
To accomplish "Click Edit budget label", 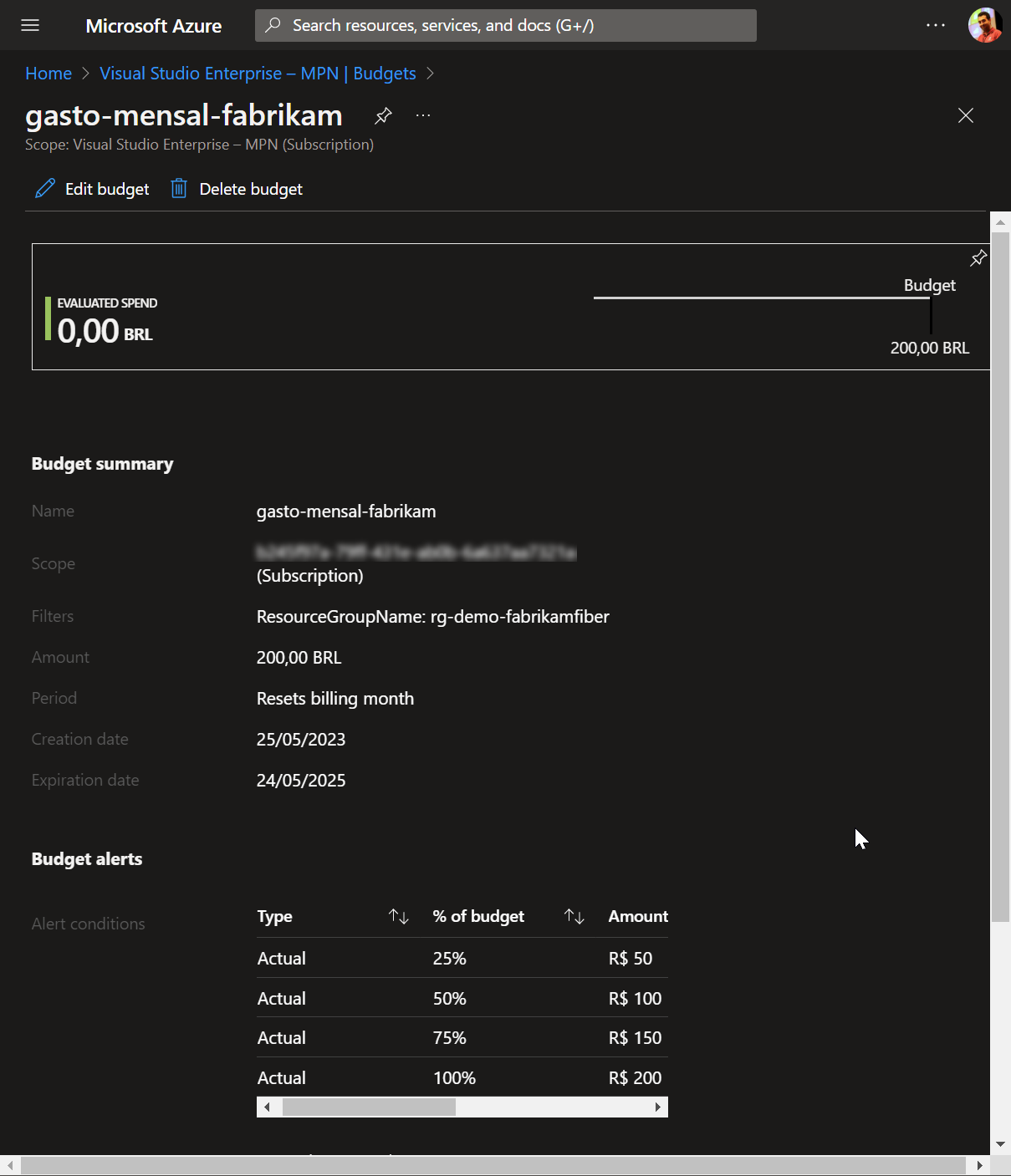I will click(107, 189).
